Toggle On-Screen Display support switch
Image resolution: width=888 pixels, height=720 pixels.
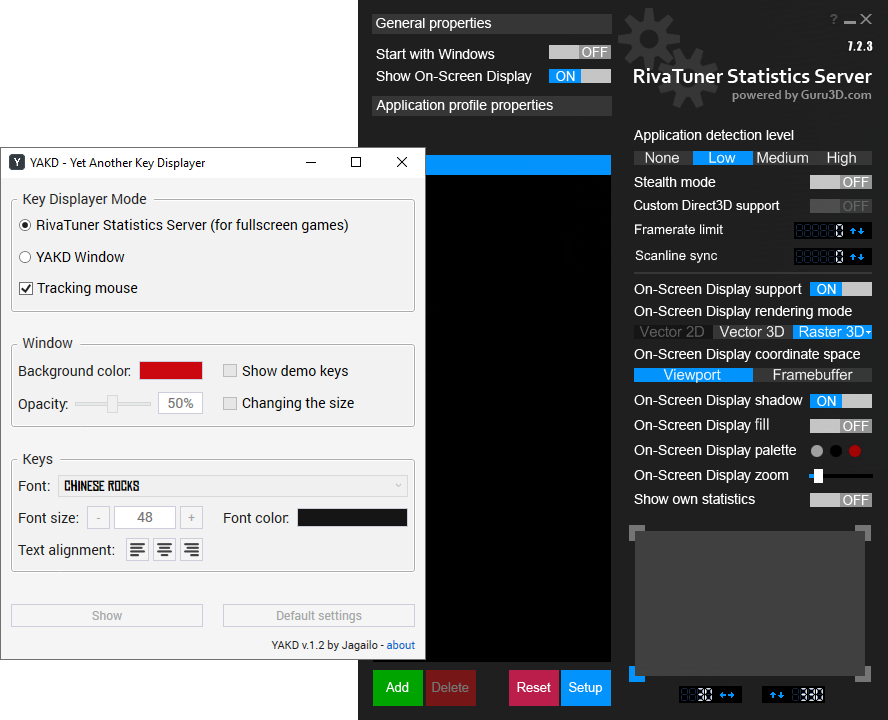click(840, 289)
